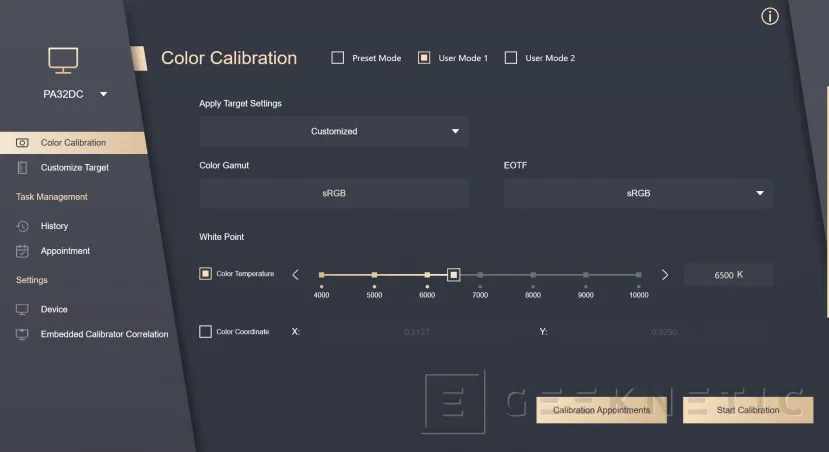
Task: Click the PA32DC model name
Action: coord(63,94)
